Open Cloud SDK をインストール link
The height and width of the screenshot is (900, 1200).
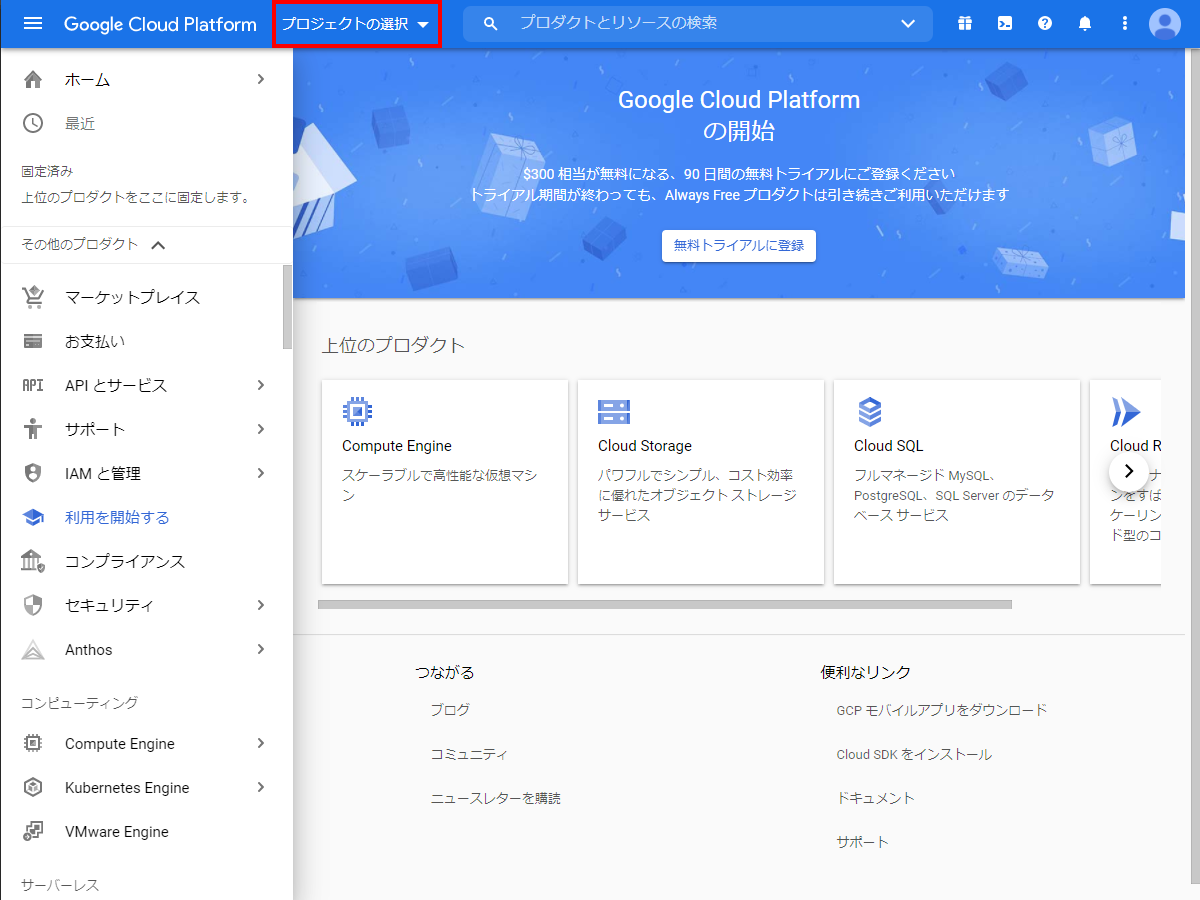(914, 754)
